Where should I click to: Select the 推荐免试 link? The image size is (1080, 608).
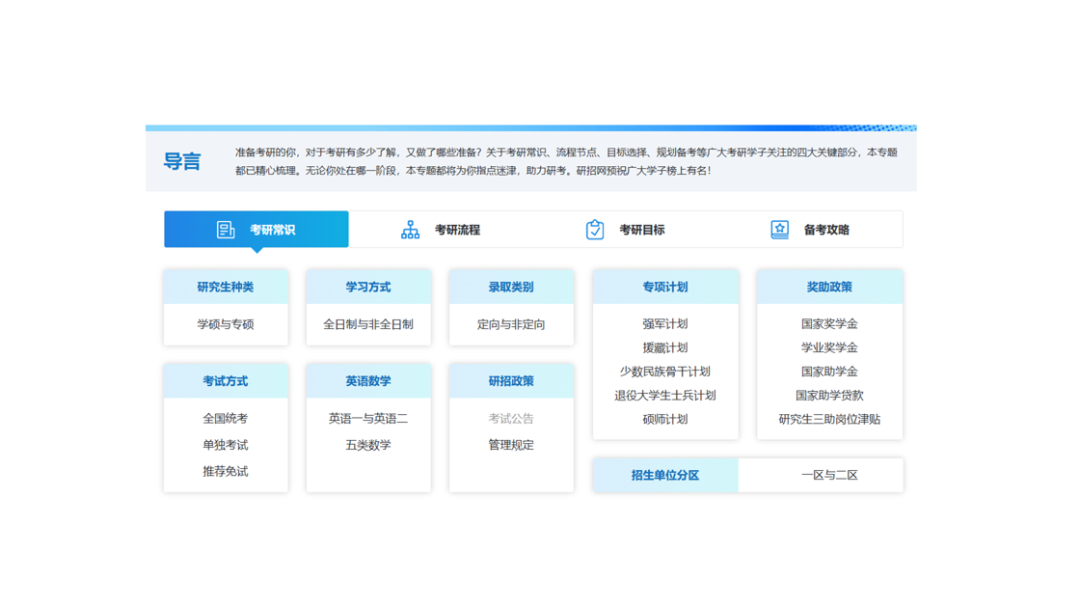pyautogui.click(x=225, y=472)
